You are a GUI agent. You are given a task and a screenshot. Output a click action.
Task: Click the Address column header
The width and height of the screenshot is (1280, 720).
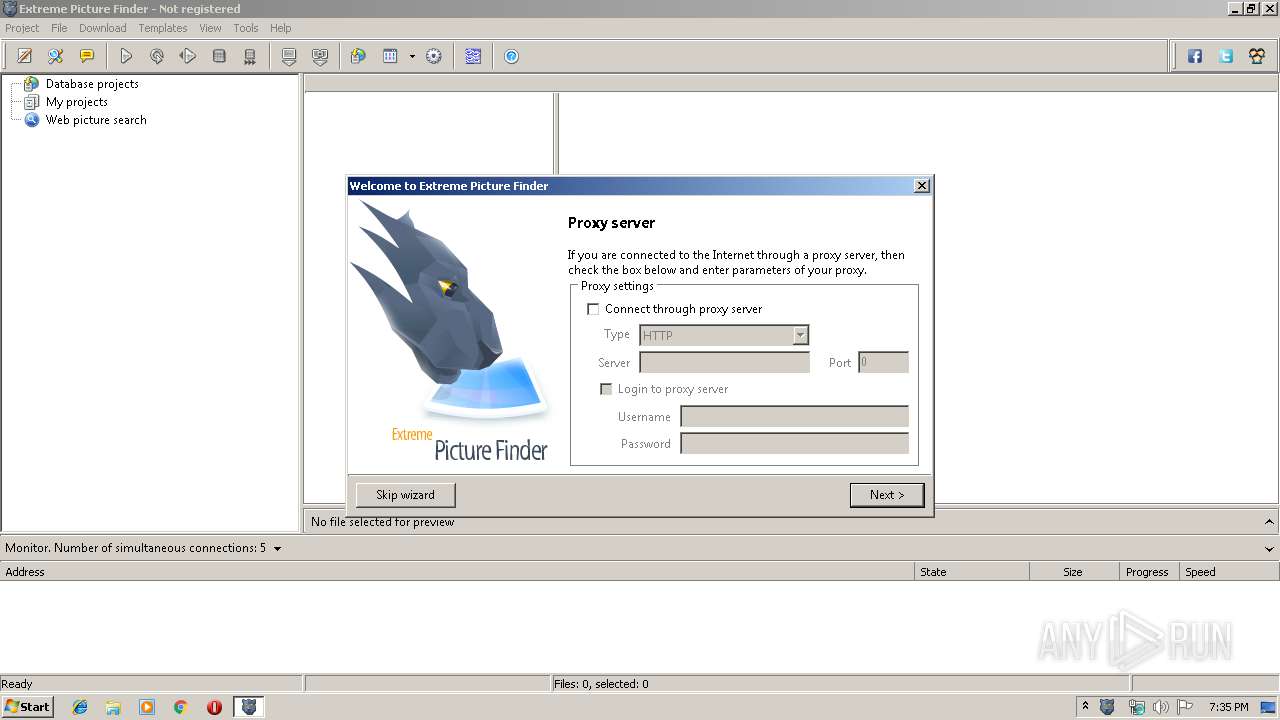[457, 572]
